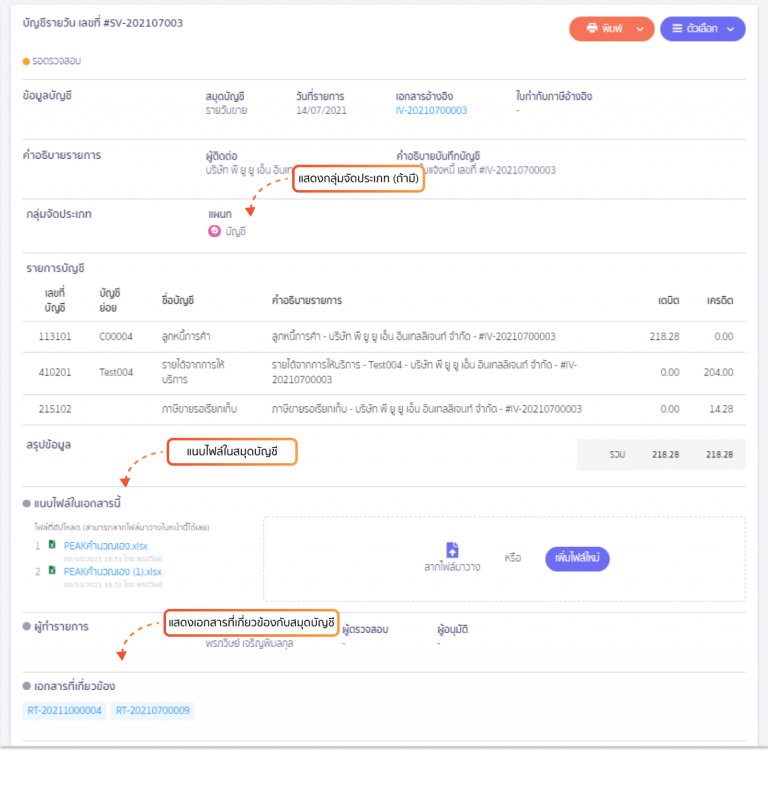The image size is (768, 799).
Task: Open reference document IV-20210700003 link
Action: pos(431,111)
